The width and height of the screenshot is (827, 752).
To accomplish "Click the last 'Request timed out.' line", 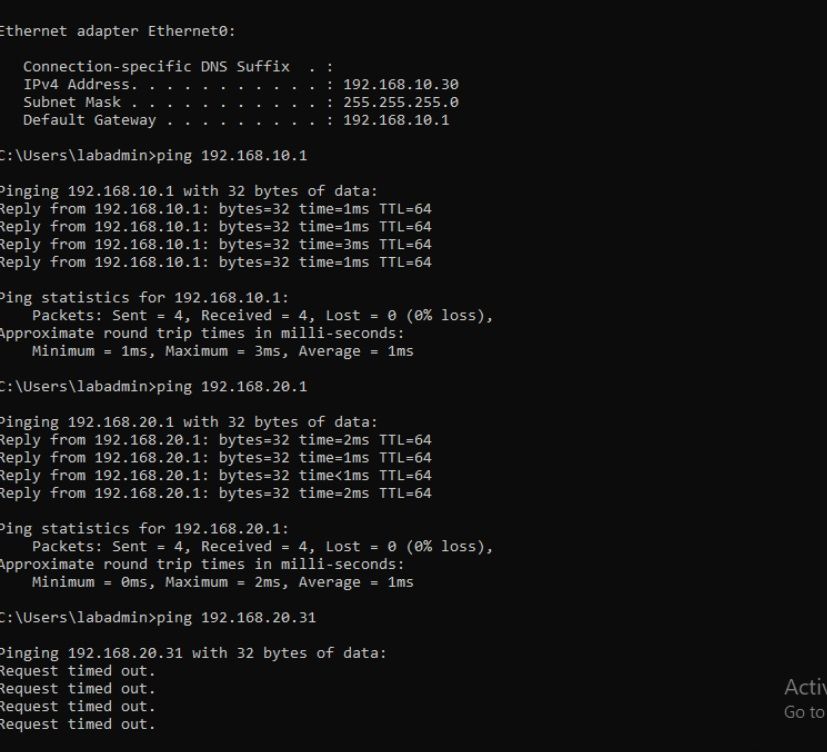I will point(78,724).
